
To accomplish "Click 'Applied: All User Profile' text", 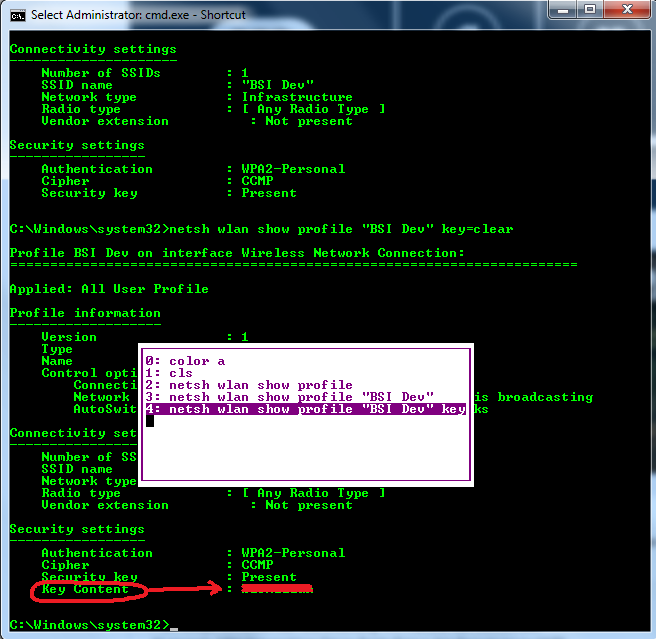I will (109, 289).
